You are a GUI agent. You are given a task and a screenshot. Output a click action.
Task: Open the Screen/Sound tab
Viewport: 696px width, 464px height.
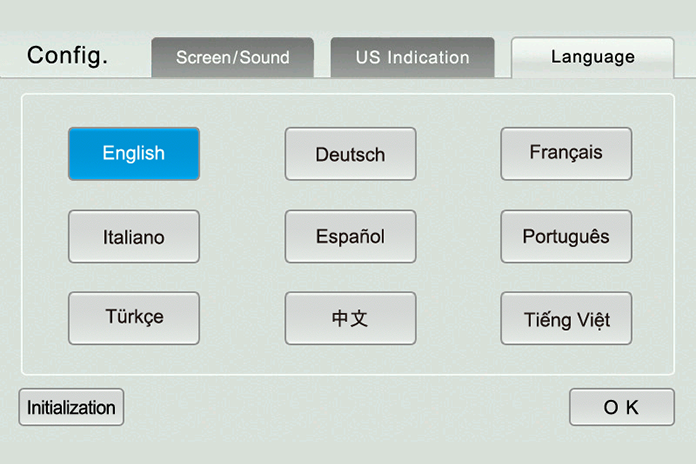coord(233,57)
